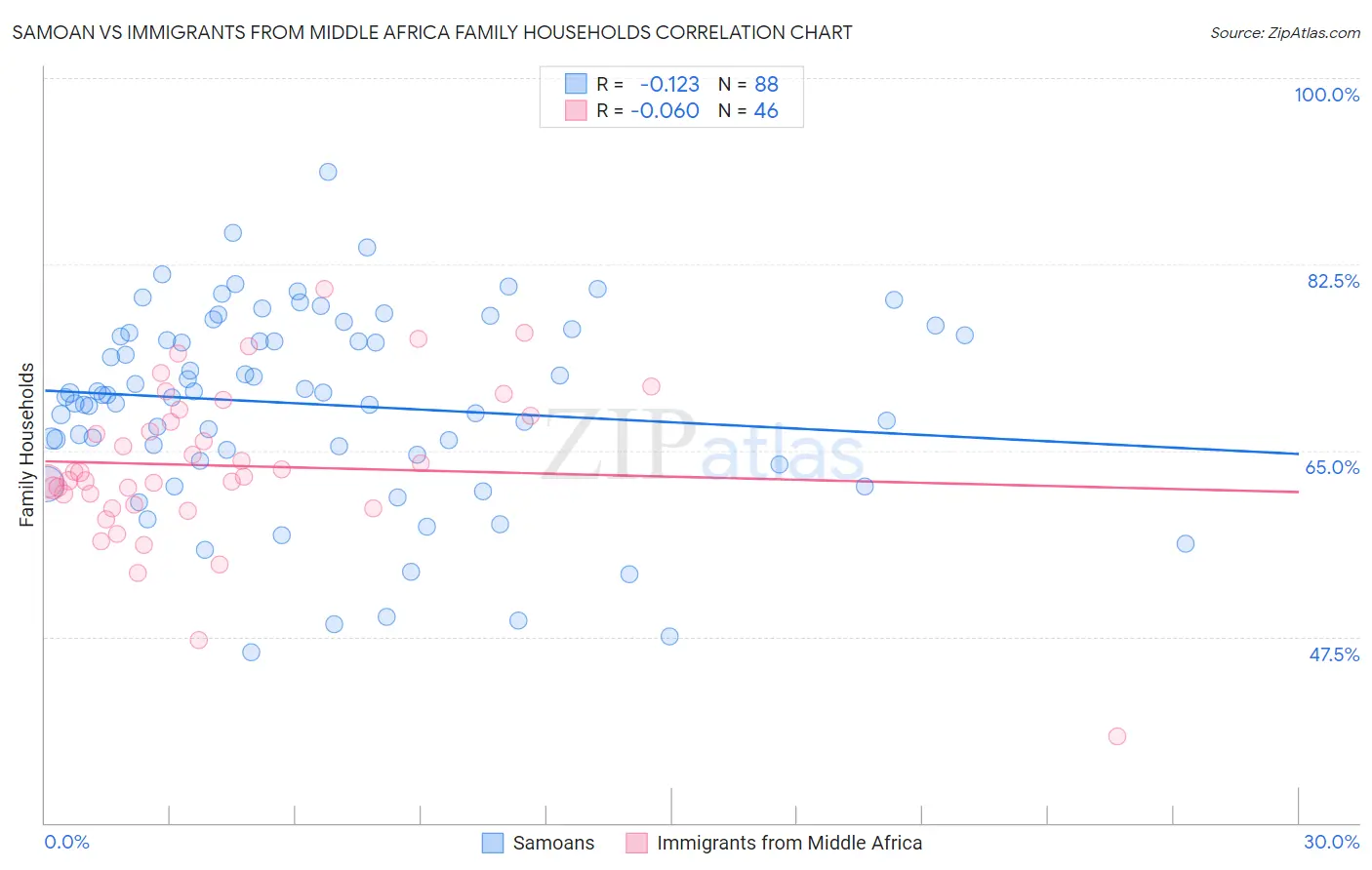
Task: Click the Immigrants from Middle Africa legend label
Action: [x=788, y=843]
